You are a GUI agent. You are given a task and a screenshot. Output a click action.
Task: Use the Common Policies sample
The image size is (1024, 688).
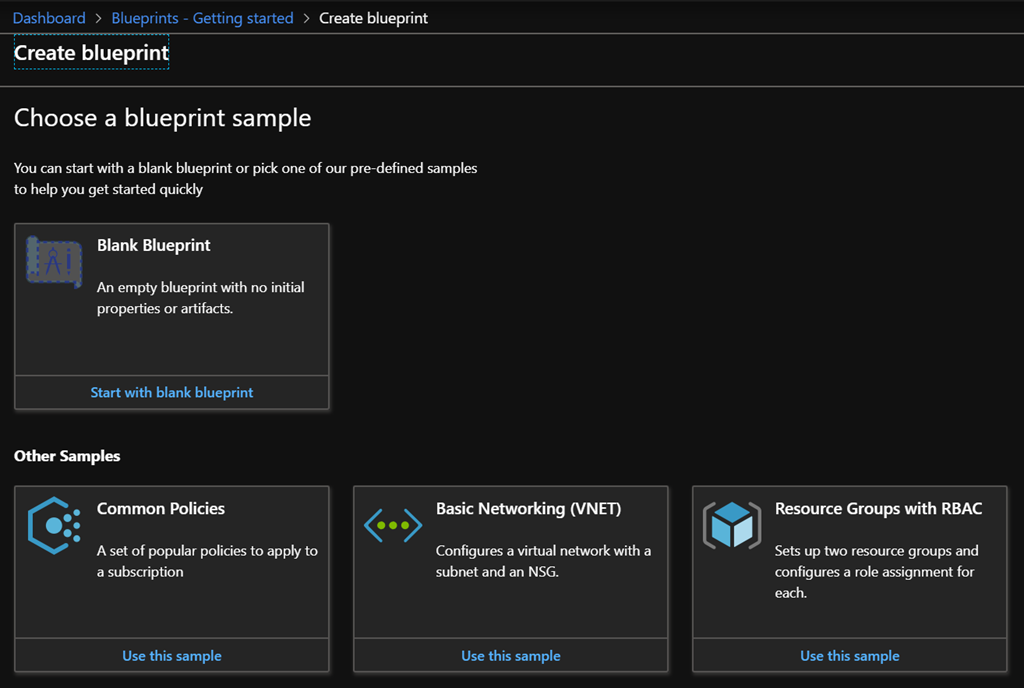(x=172, y=656)
